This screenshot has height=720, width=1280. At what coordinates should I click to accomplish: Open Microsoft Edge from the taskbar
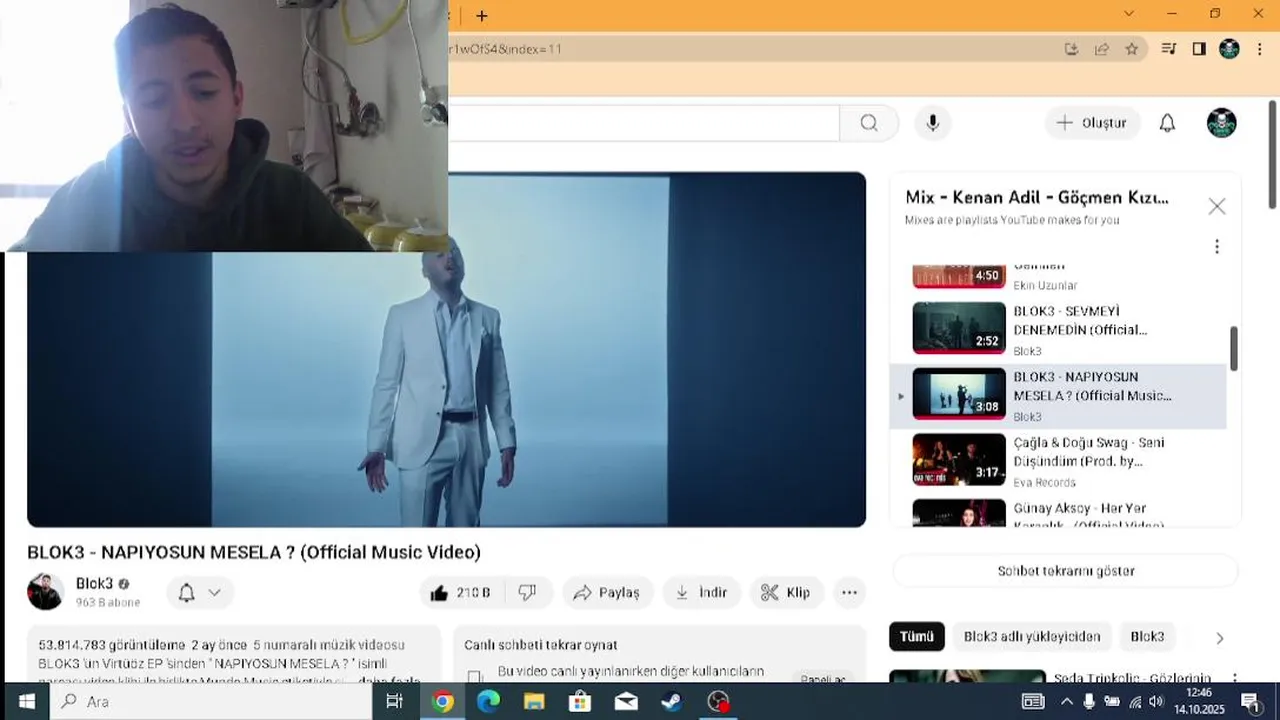click(488, 701)
